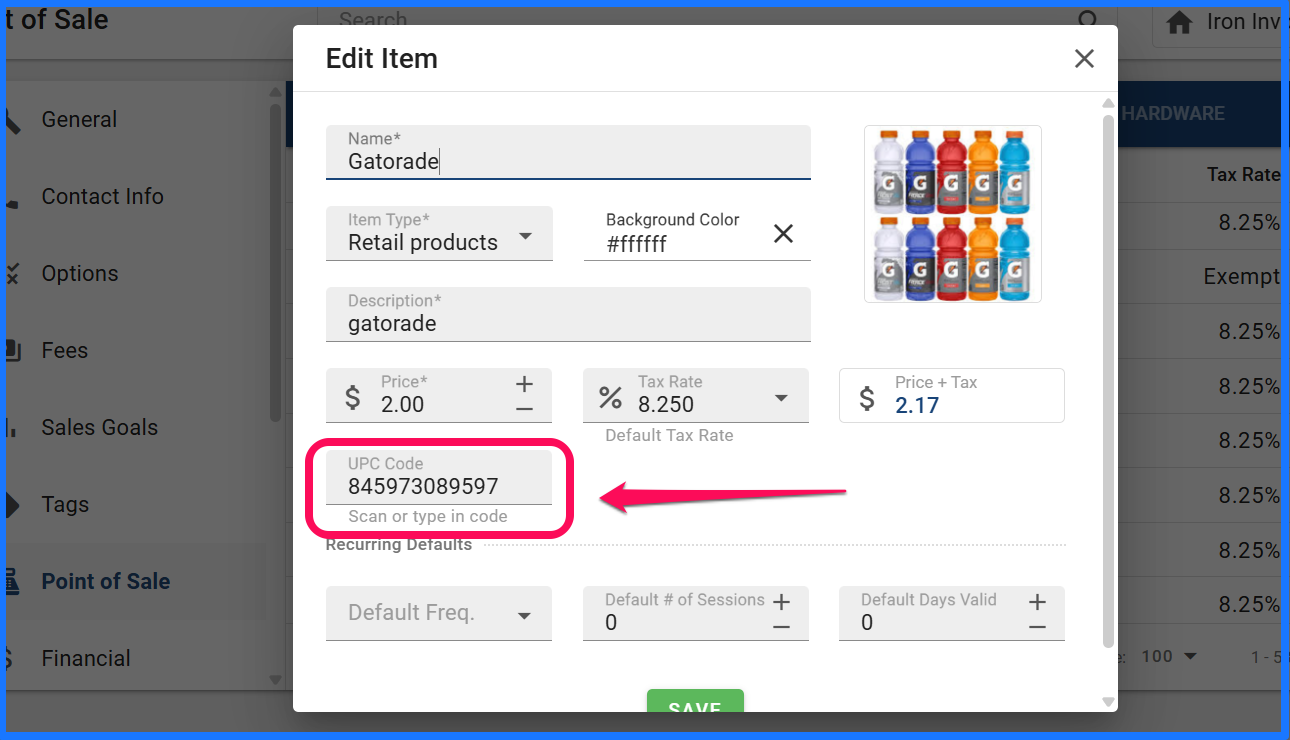Increase Default # of Sessions
The width and height of the screenshot is (1290, 740).
click(x=781, y=601)
